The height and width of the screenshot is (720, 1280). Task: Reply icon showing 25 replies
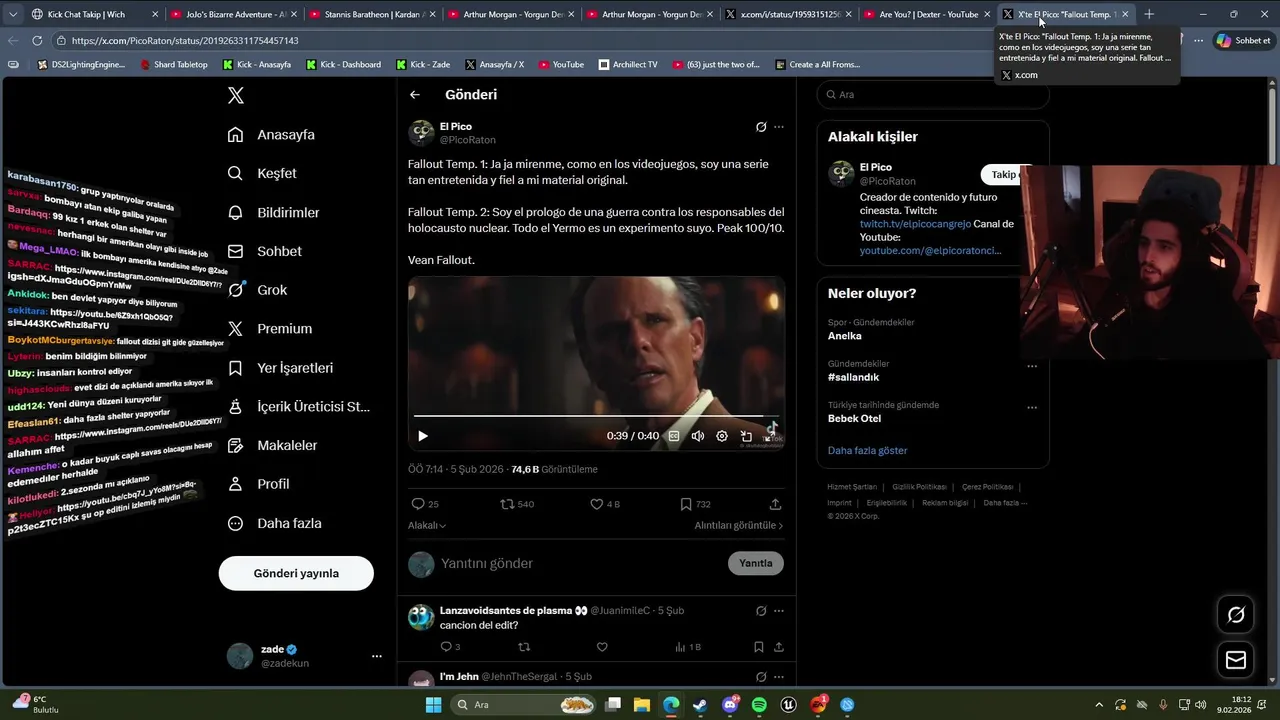tap(418, 504)
